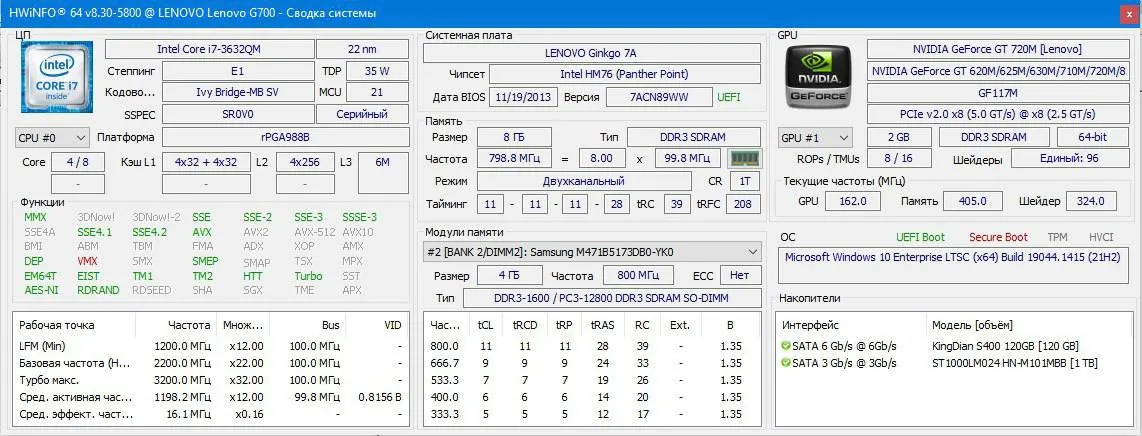Click the TDP value 35 W

pyautogui.click(x=377, y=71)
